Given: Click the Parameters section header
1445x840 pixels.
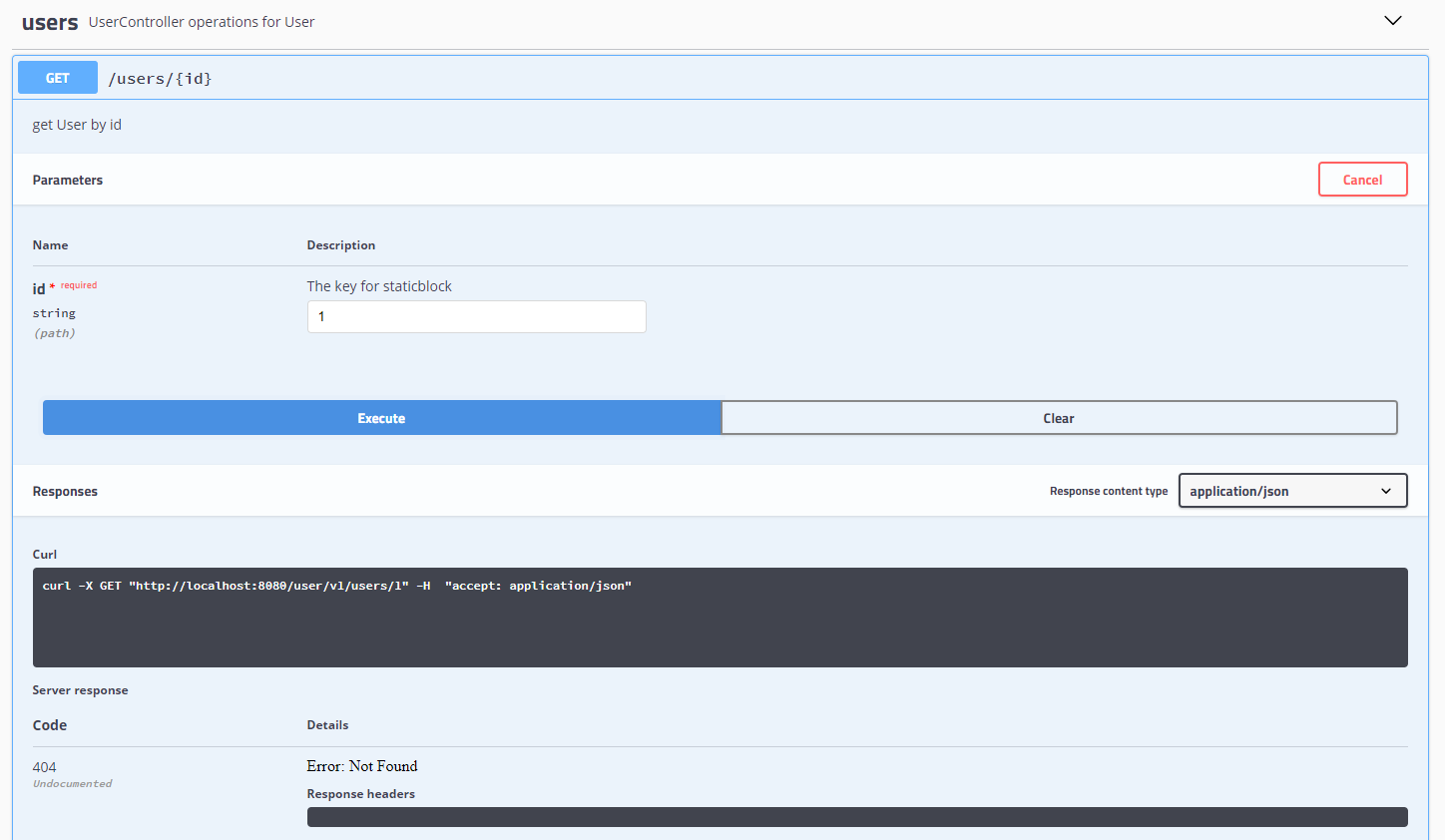Looking at the screenshot, I should 67,180.
